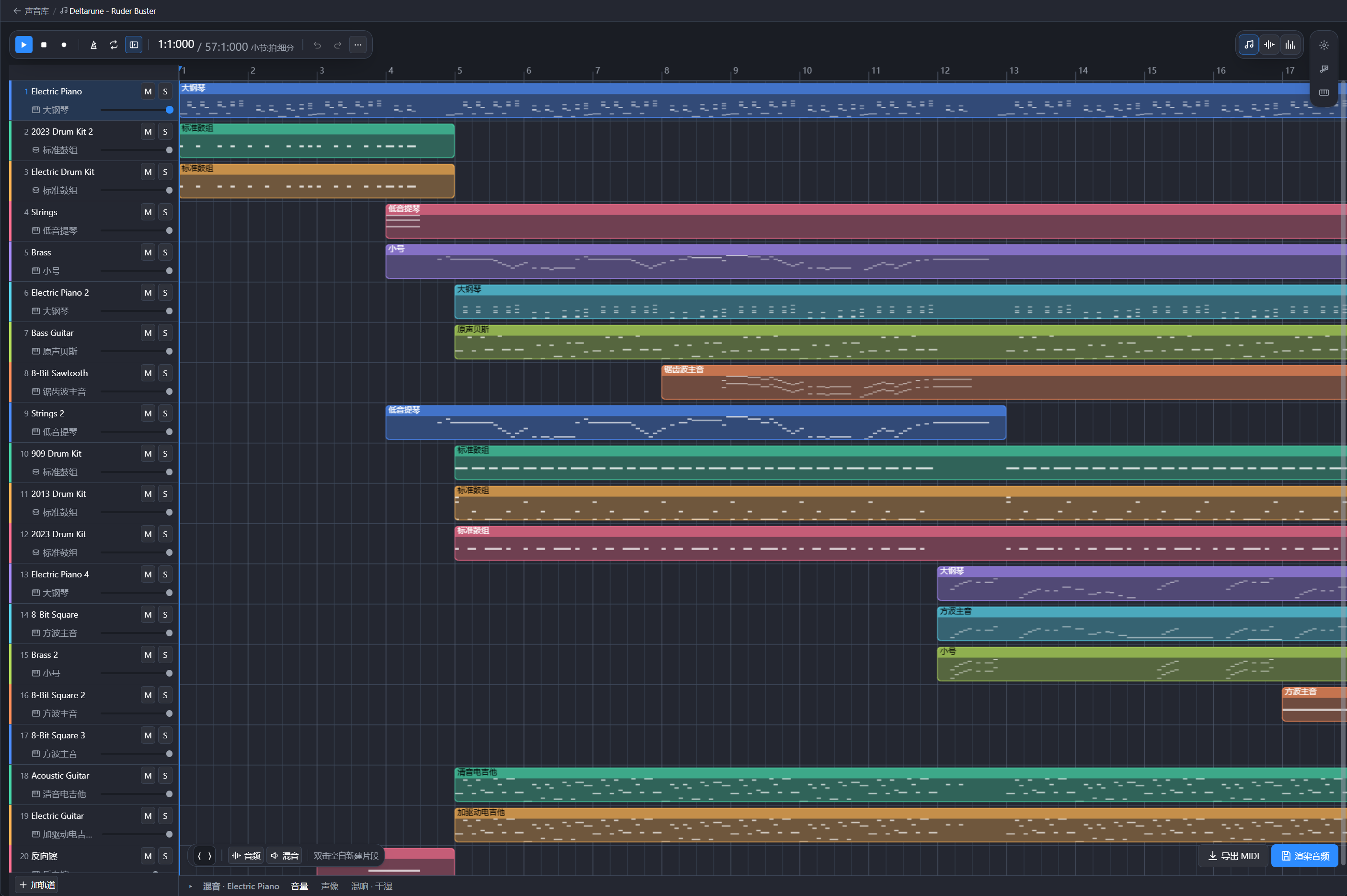This screenshot has width=1347, height=896.
Task: Click the 清音电吉他 icon on Acoustic Guitar
Action: [35, 794]
